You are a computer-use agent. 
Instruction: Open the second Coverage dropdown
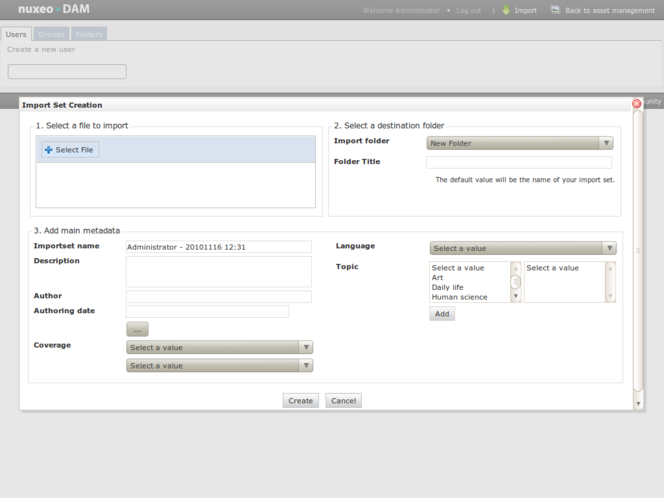click(x=219, y=366)
